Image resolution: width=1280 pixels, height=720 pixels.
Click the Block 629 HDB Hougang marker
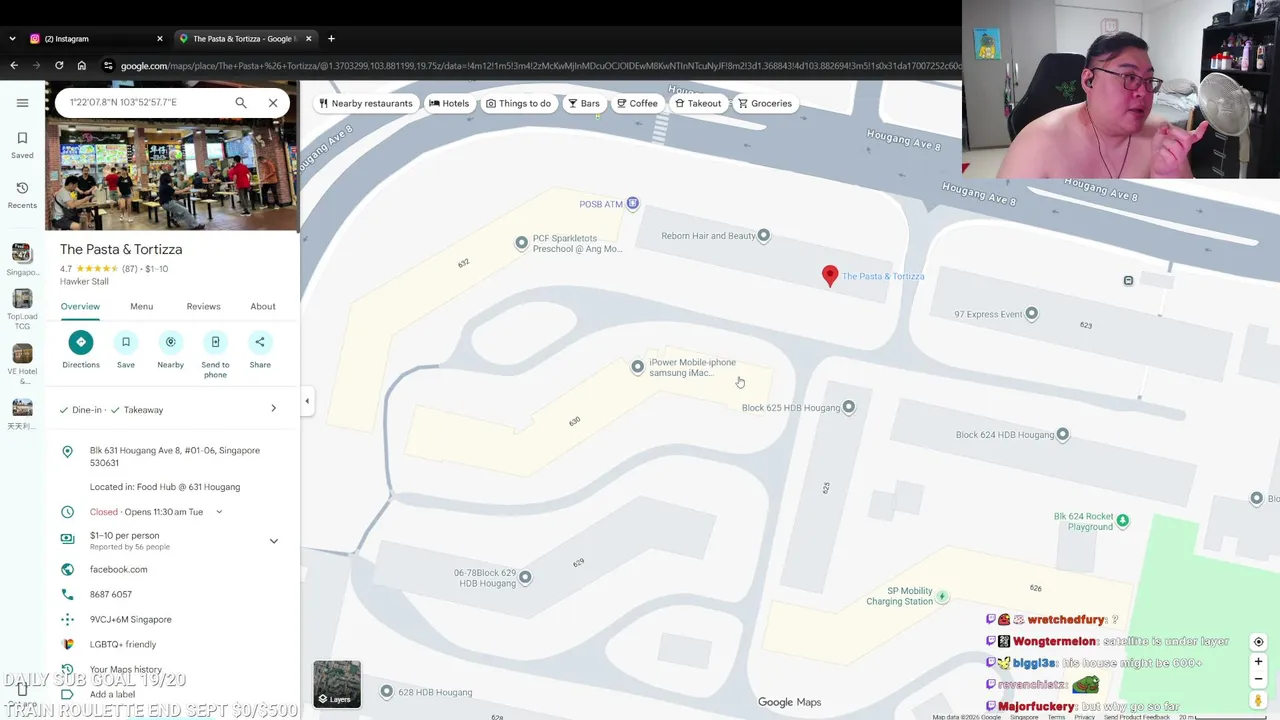pyautogui.click(x=525, y=577)
